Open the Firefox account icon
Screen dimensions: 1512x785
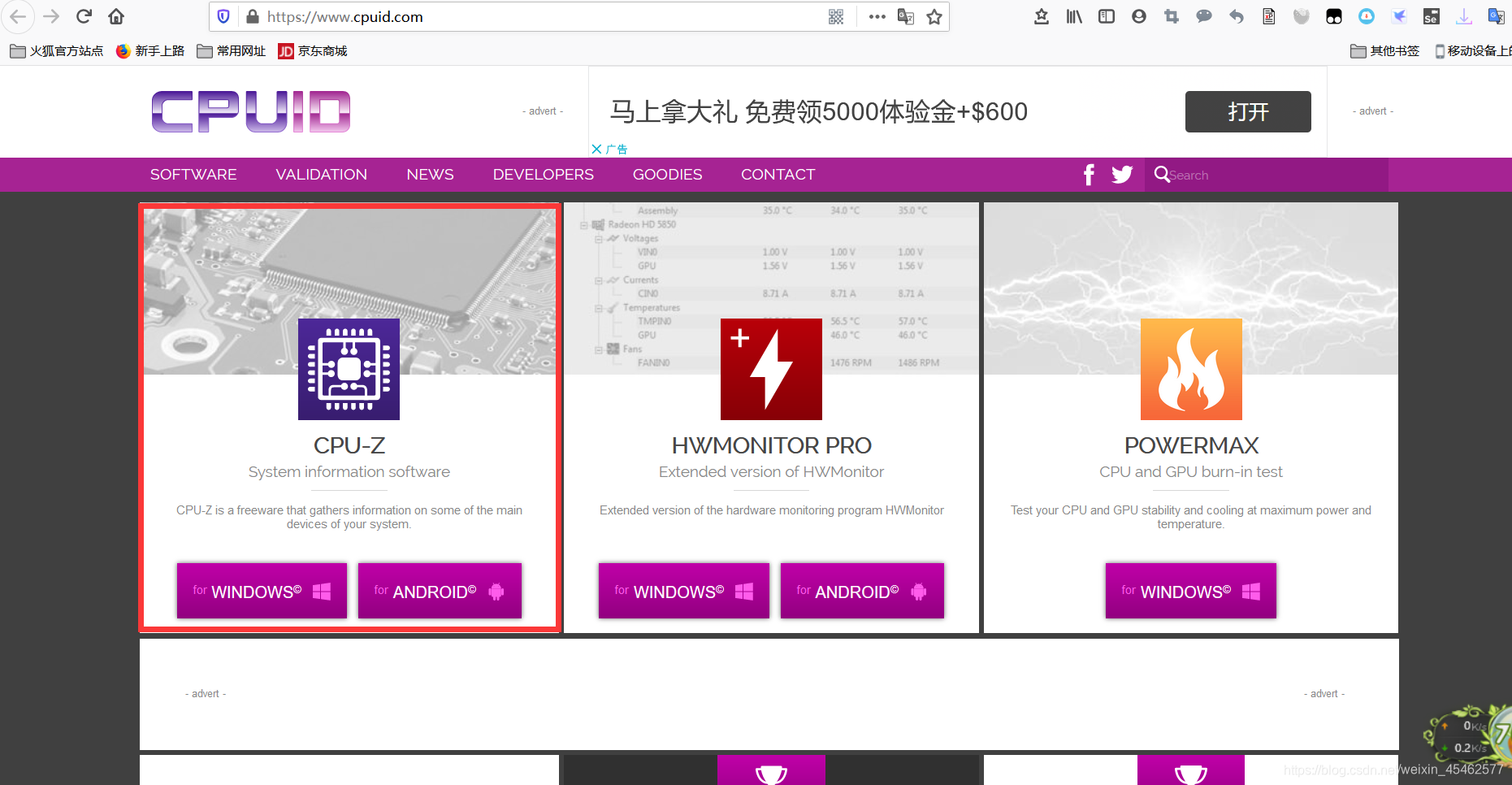[x=1139, y=16]
